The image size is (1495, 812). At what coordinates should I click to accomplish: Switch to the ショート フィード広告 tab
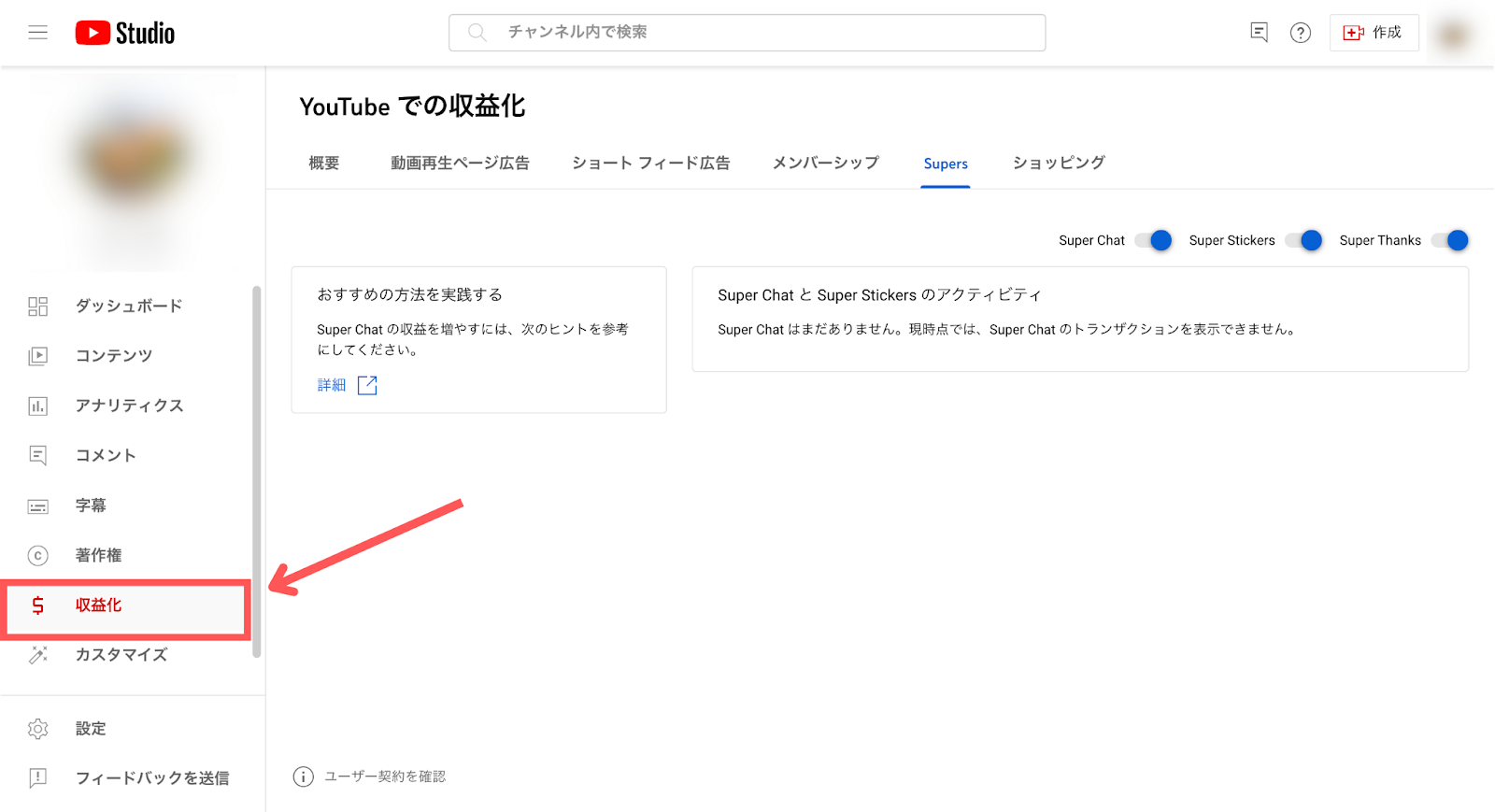[x=651, y=164]
